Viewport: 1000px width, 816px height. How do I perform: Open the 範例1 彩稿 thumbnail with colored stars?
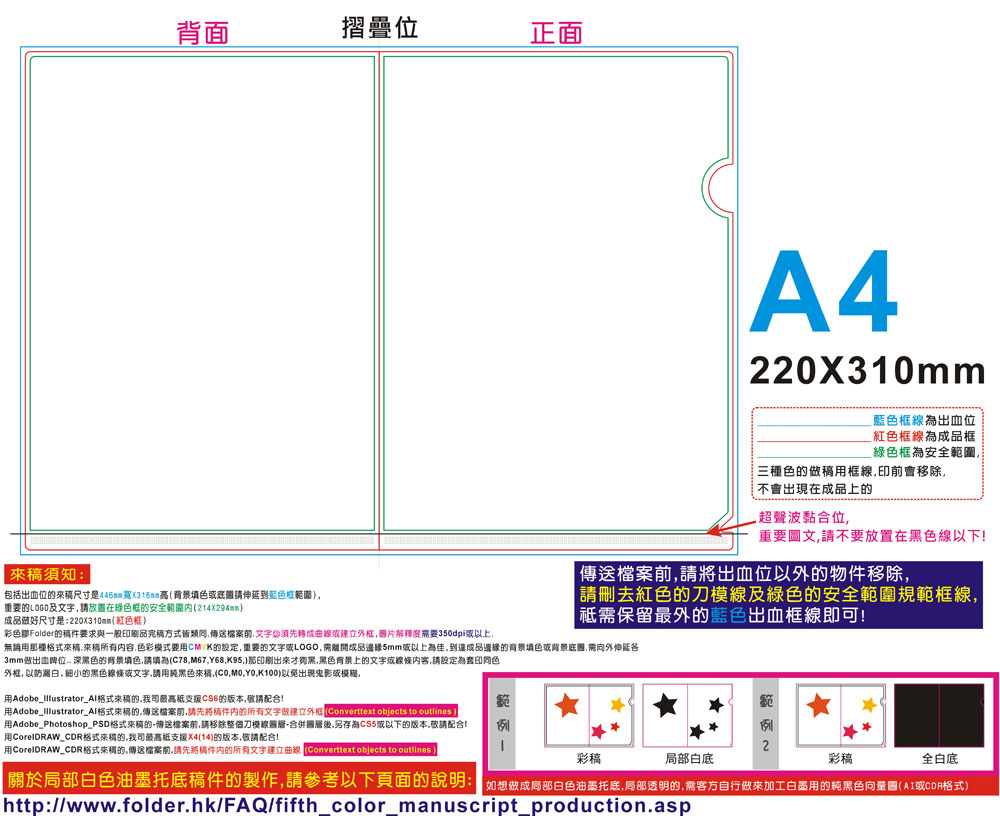coord(589,715)
